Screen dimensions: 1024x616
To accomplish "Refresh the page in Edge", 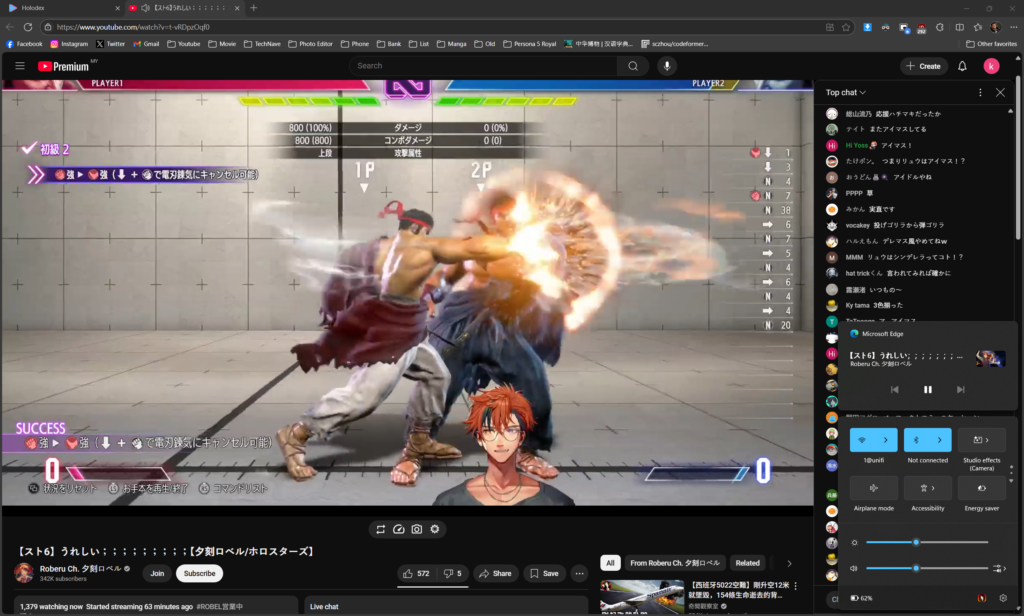I will point(27,27).
